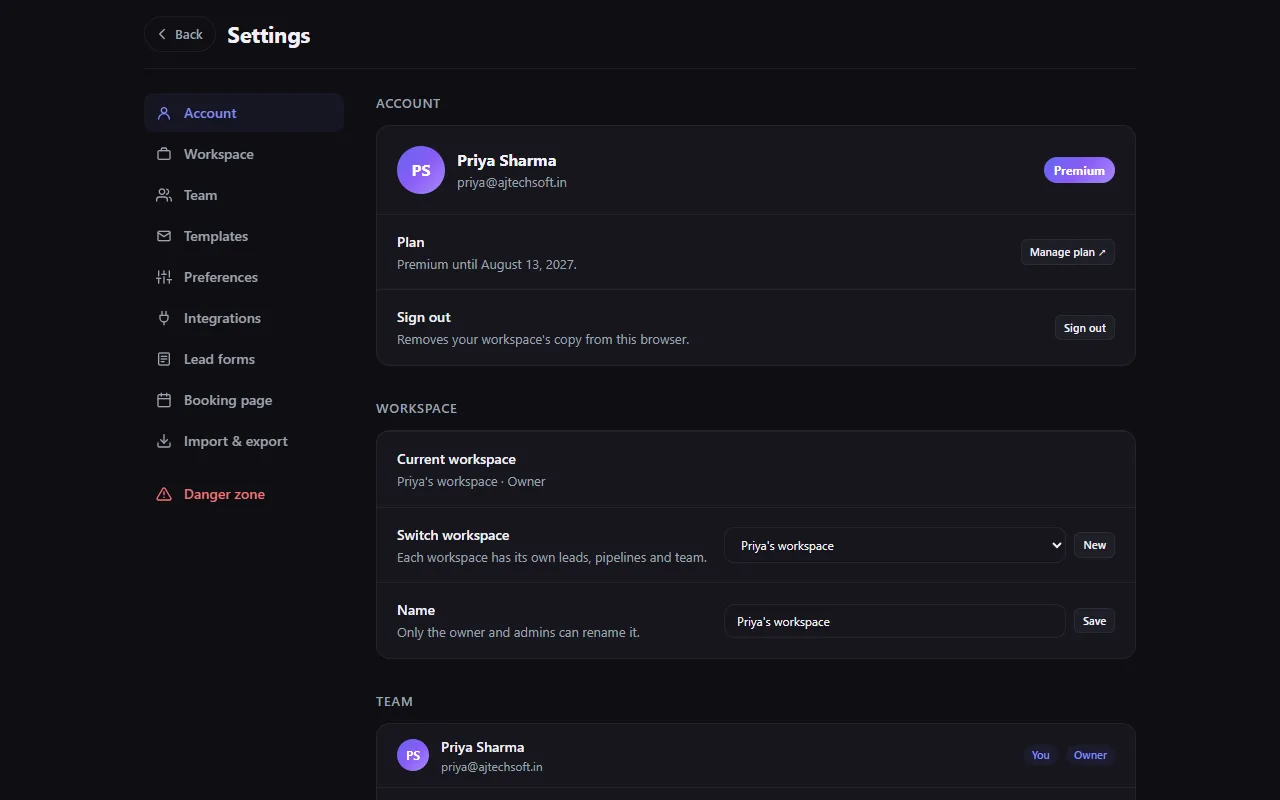Click 'Premium until August 13, 2027.' text

(487, 265)
